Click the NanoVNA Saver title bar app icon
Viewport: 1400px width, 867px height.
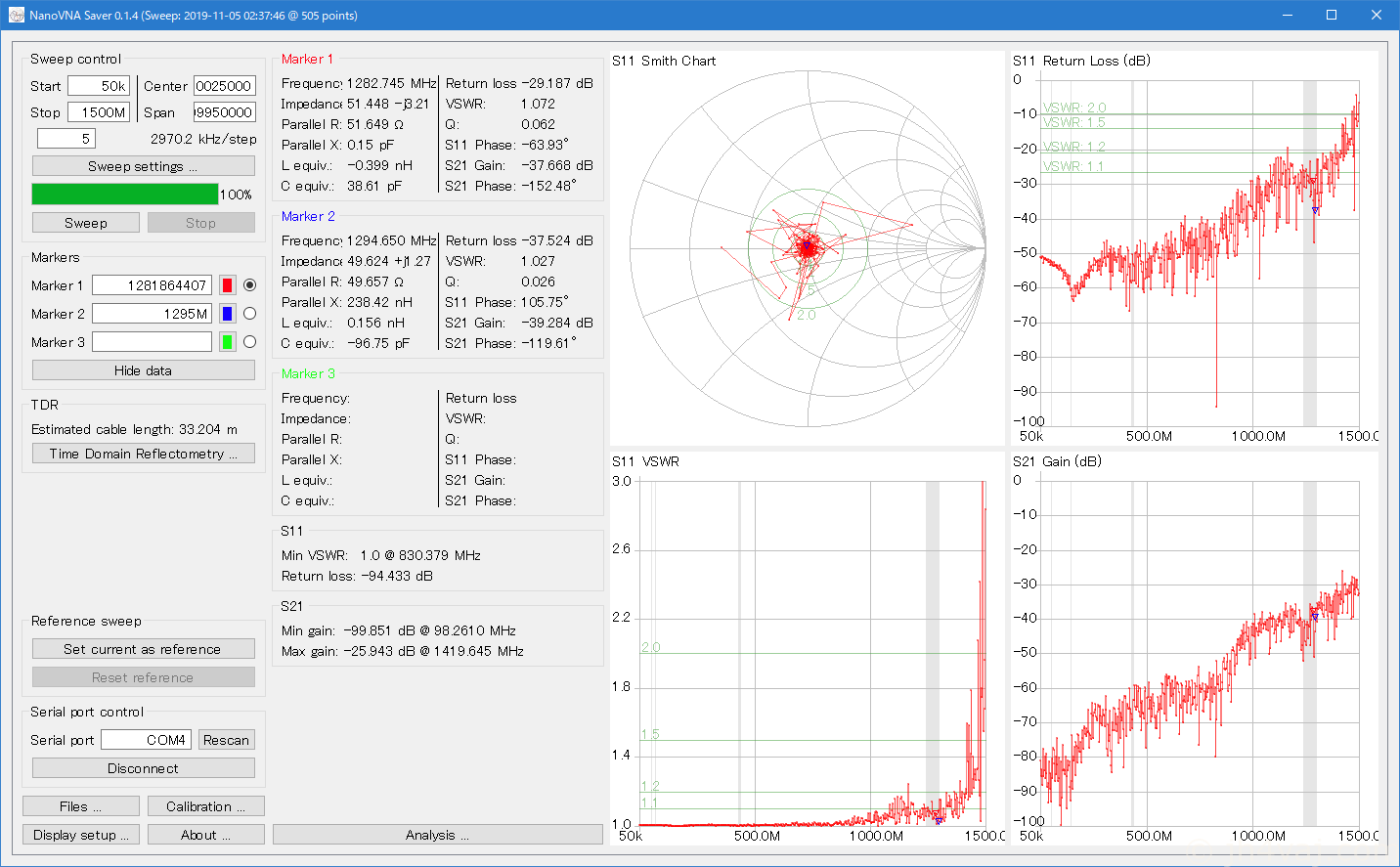click(x=16, y=16)
